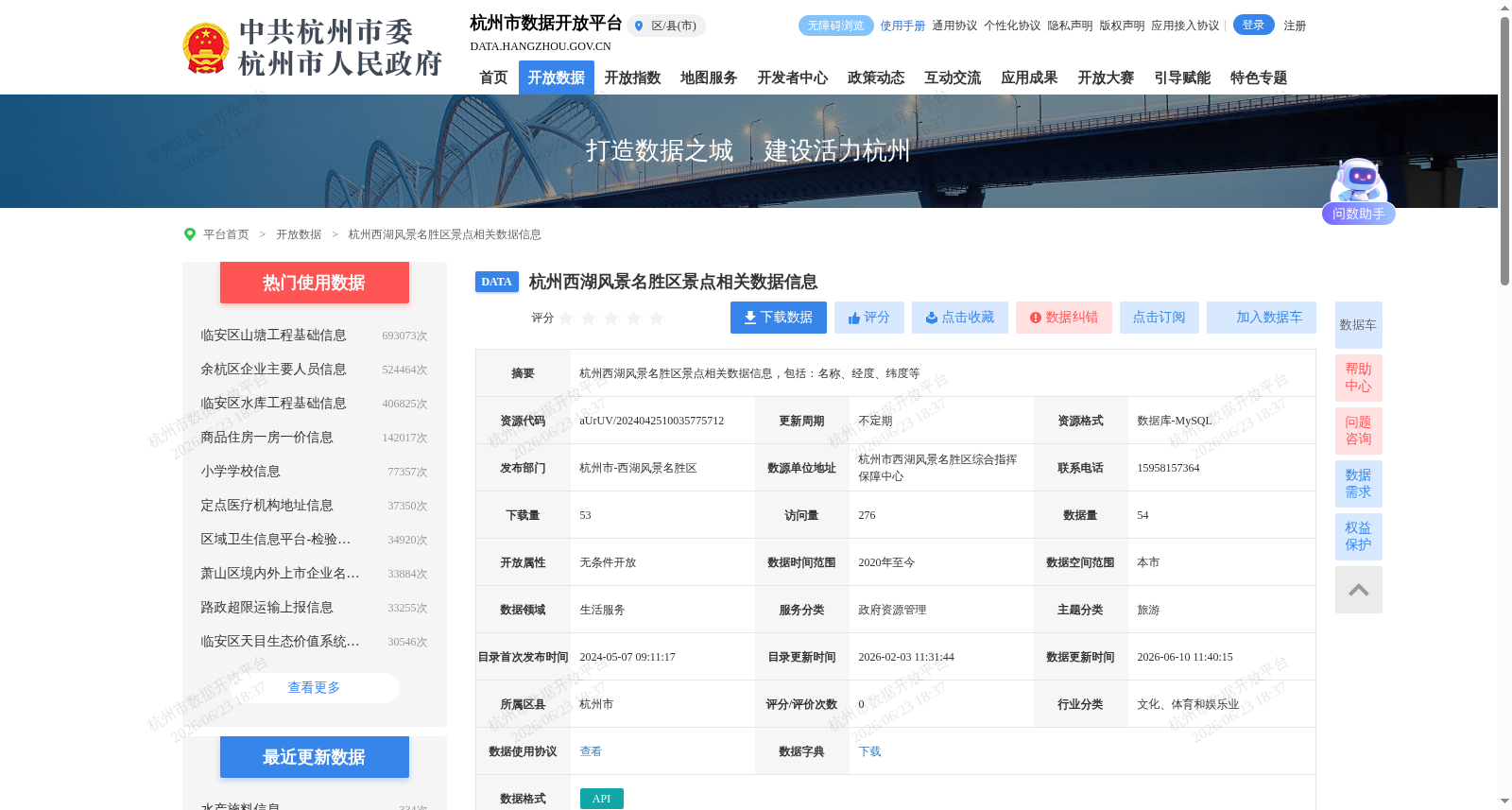Open the 问题咨询 side button
Viewport: 1512px width, 810px height.
point(1359,431)
